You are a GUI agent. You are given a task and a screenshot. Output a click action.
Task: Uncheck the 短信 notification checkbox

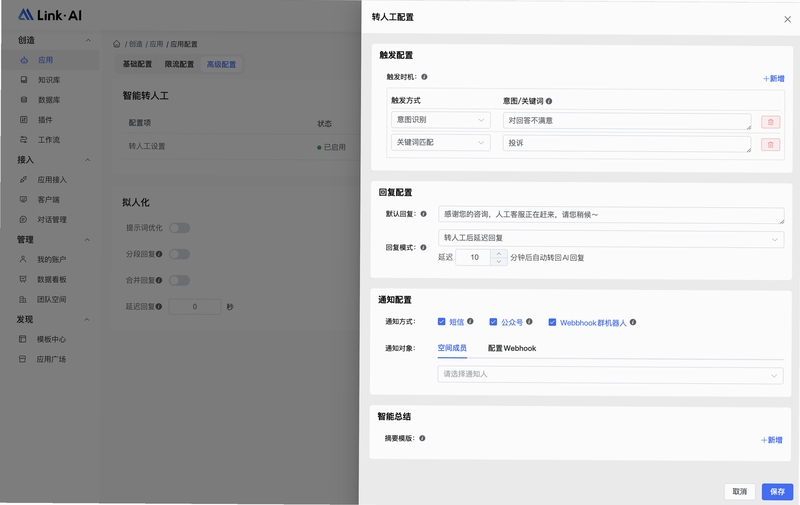click(442, 321)
